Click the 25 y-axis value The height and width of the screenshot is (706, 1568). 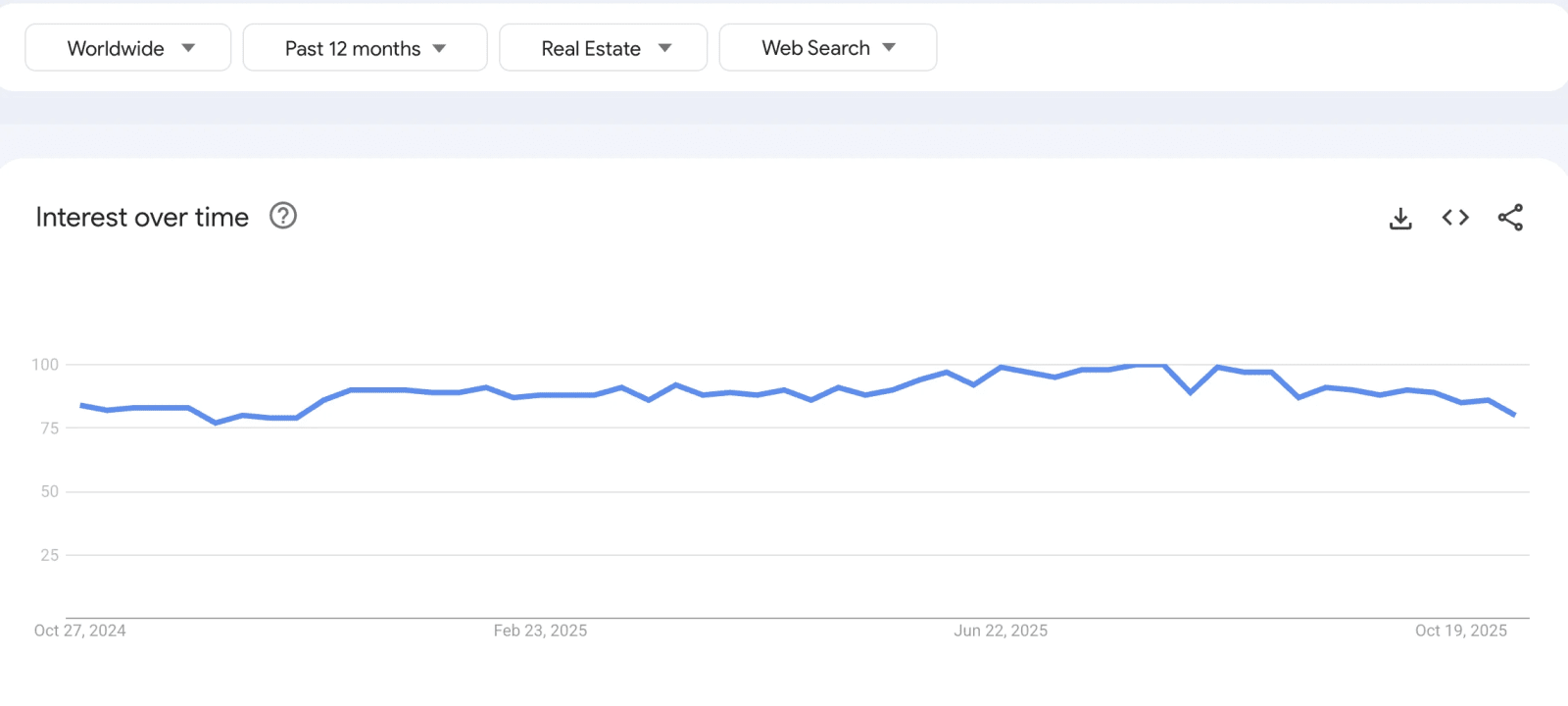(49, 555)
